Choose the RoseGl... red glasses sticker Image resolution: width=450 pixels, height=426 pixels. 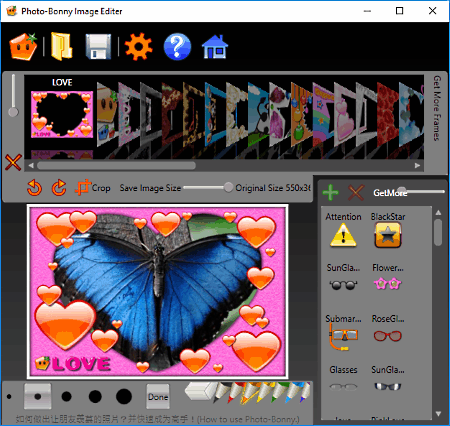(x=388, y=329)
